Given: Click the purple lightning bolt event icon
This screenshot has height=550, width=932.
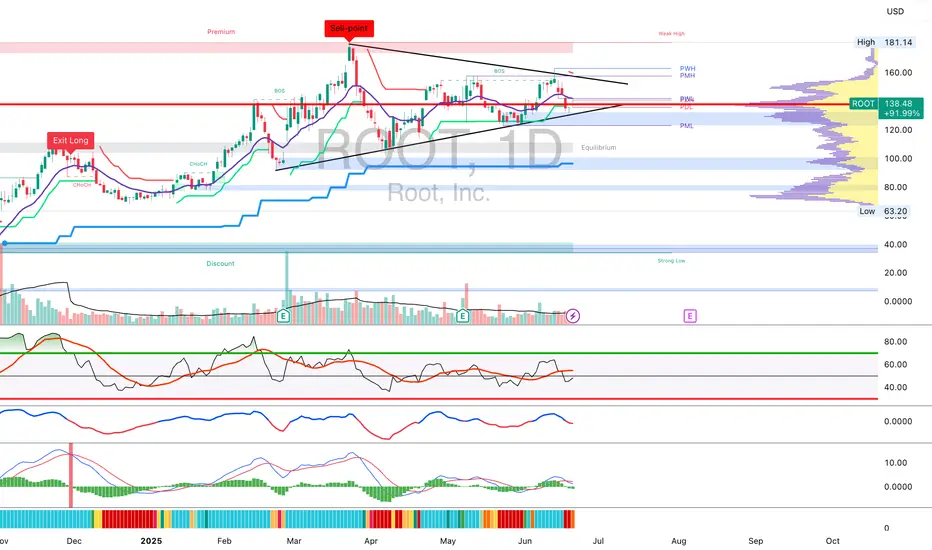Looking at the screenshot, I should tap(572, 316).
